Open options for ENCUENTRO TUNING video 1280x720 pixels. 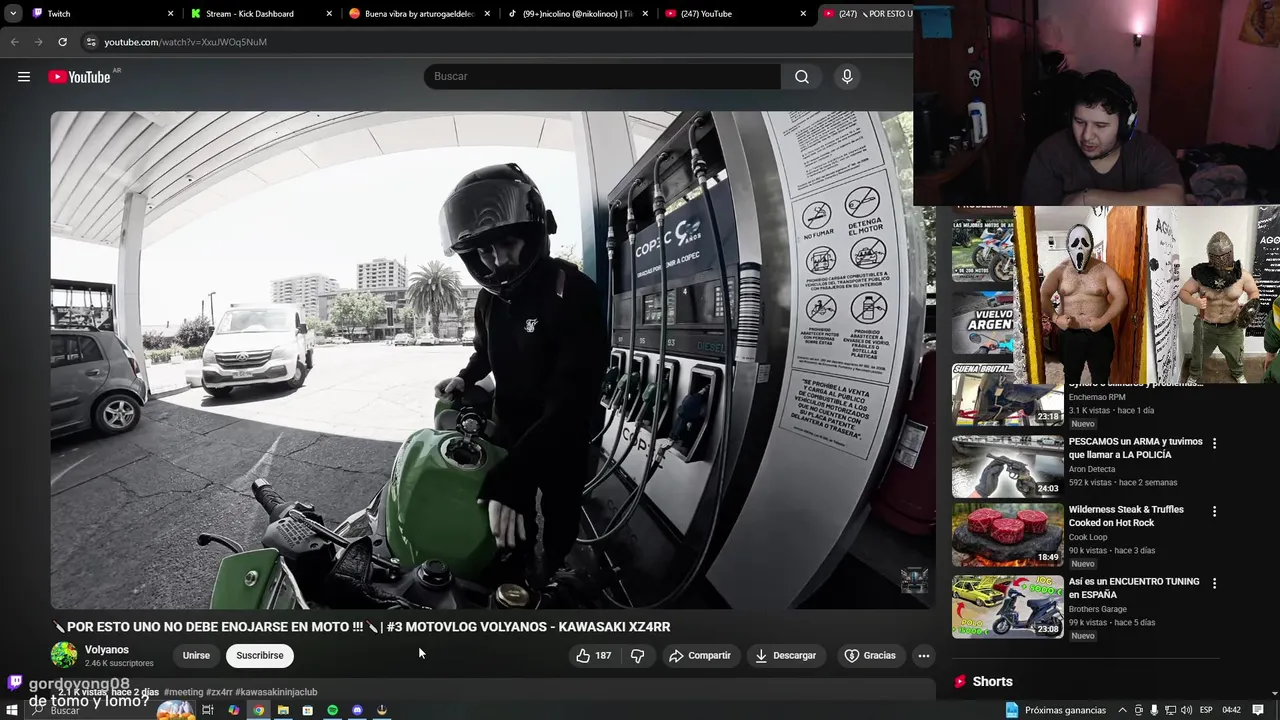pos(1215,583)
